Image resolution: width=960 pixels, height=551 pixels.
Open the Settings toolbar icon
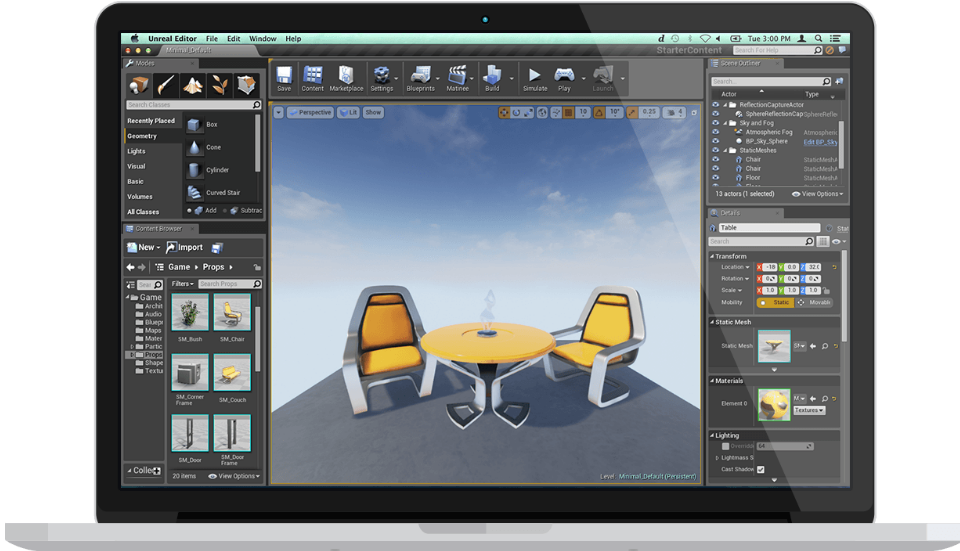point(381,75)
